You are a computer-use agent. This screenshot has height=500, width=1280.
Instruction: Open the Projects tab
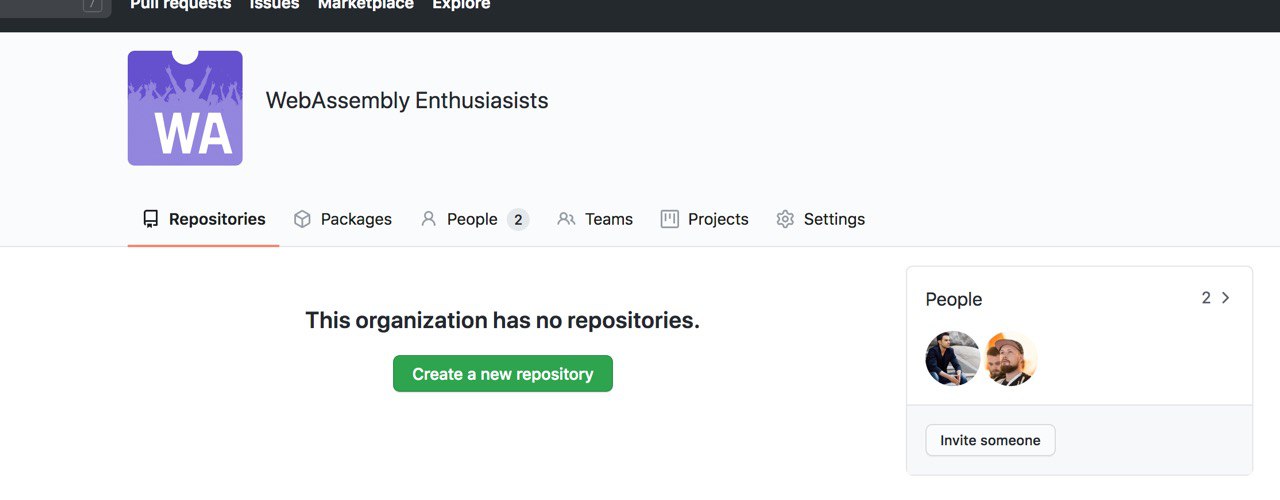(x=704, y=219)
